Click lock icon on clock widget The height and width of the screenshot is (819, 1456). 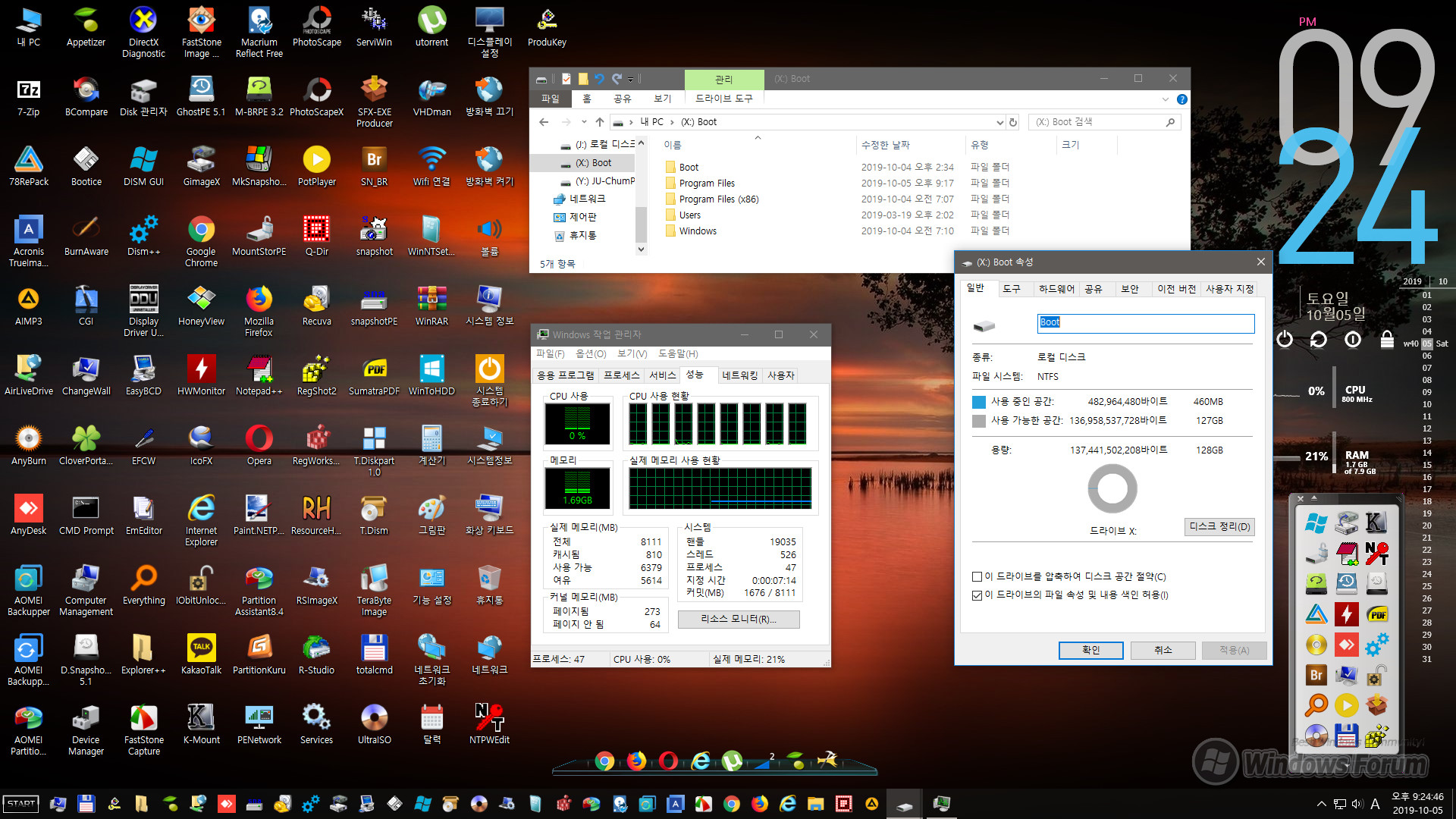point(1387,340)
